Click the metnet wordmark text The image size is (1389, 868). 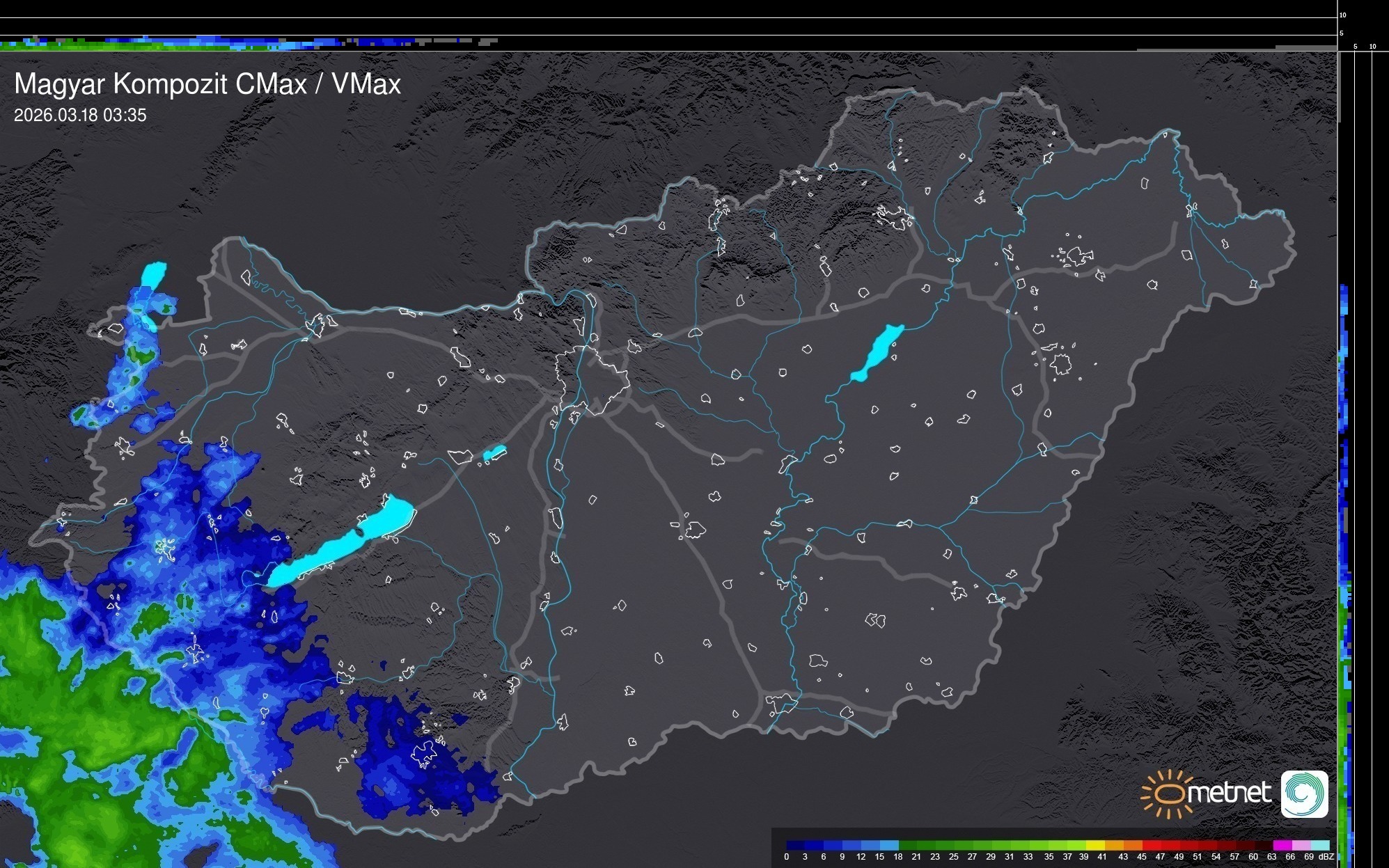(x=1230, y=793)
